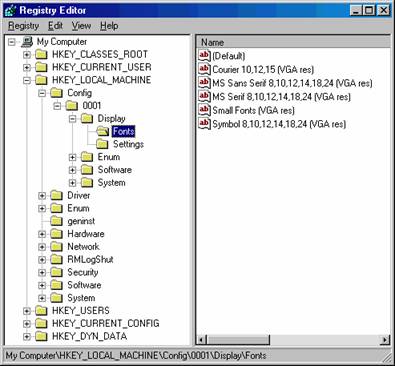Expand the HKEY_DYN_DATA hive
This screenshot has width=395, height=366.
tap(27, 337)
